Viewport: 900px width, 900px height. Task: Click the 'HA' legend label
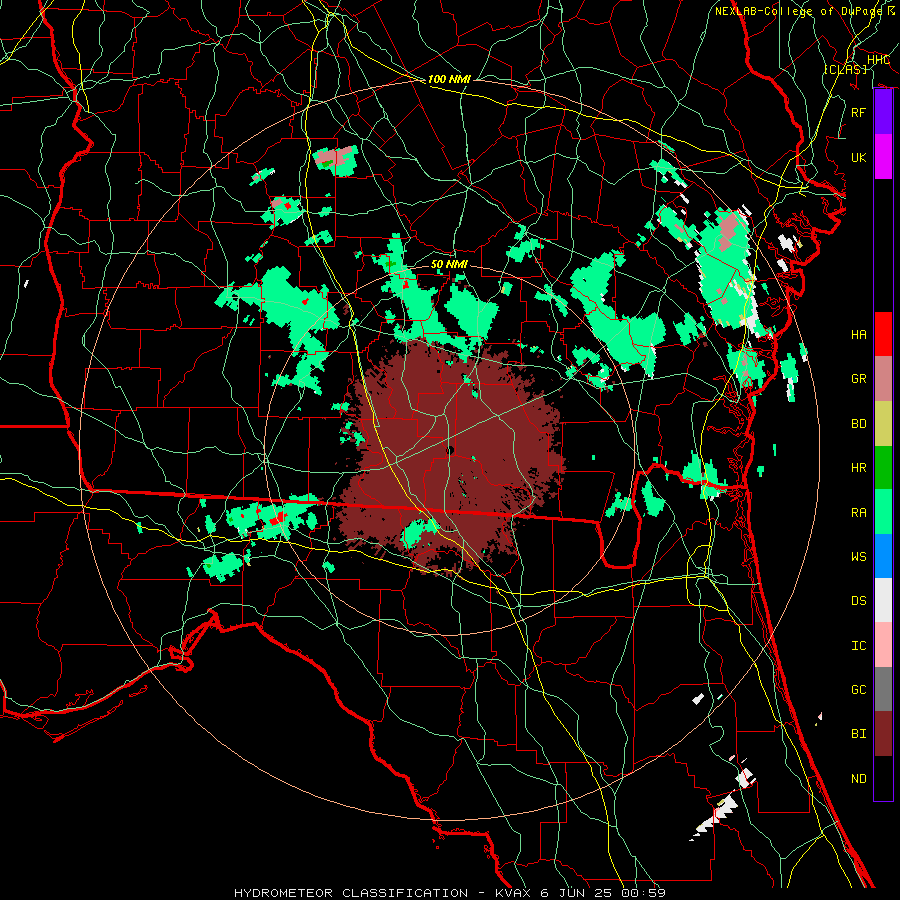point(859,335)
